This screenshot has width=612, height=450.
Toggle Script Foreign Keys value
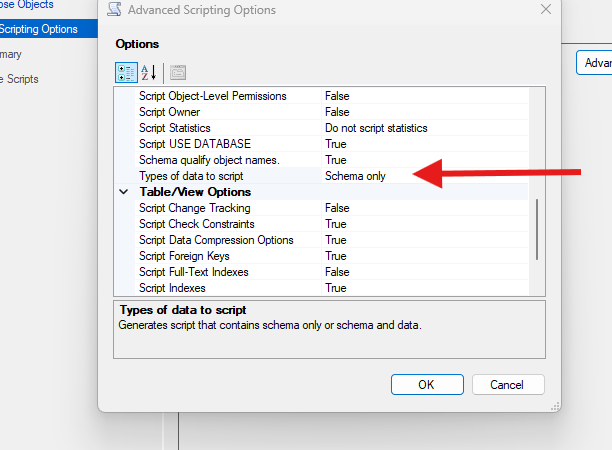(x=430, y=256)
